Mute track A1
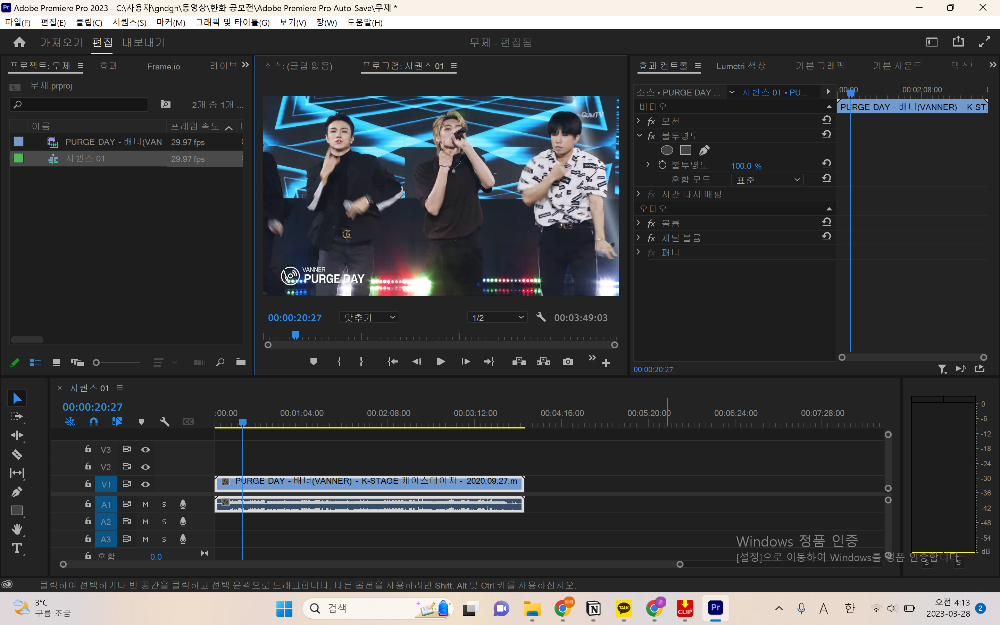 click(145, 504)
